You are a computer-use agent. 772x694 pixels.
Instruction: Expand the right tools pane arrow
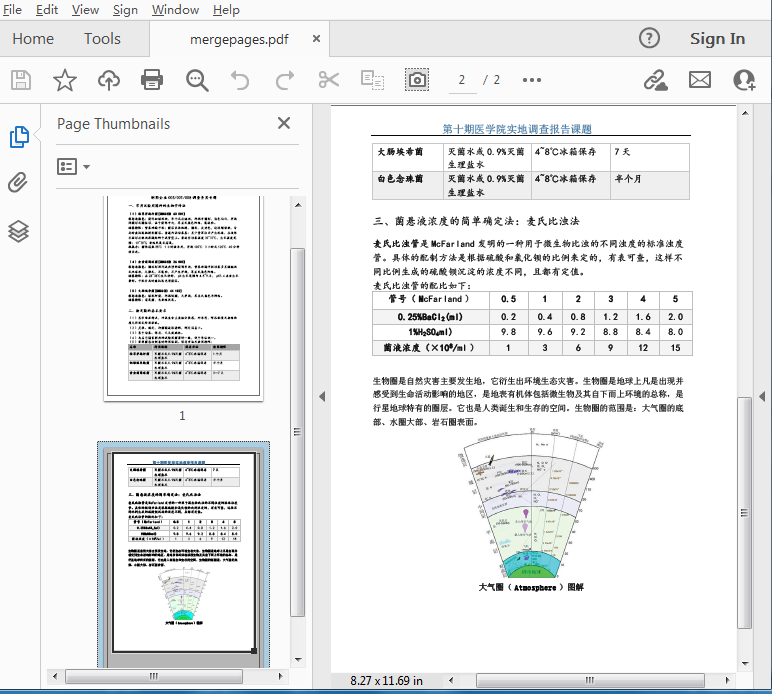[x=762, y=397]
